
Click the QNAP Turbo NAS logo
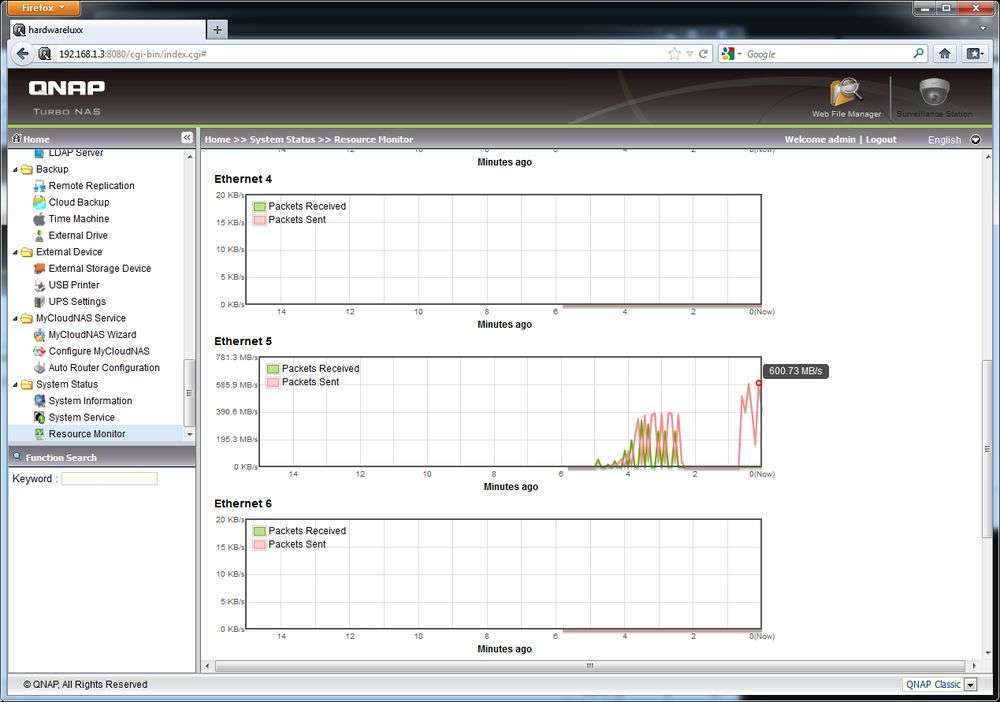tap(66, 97)
